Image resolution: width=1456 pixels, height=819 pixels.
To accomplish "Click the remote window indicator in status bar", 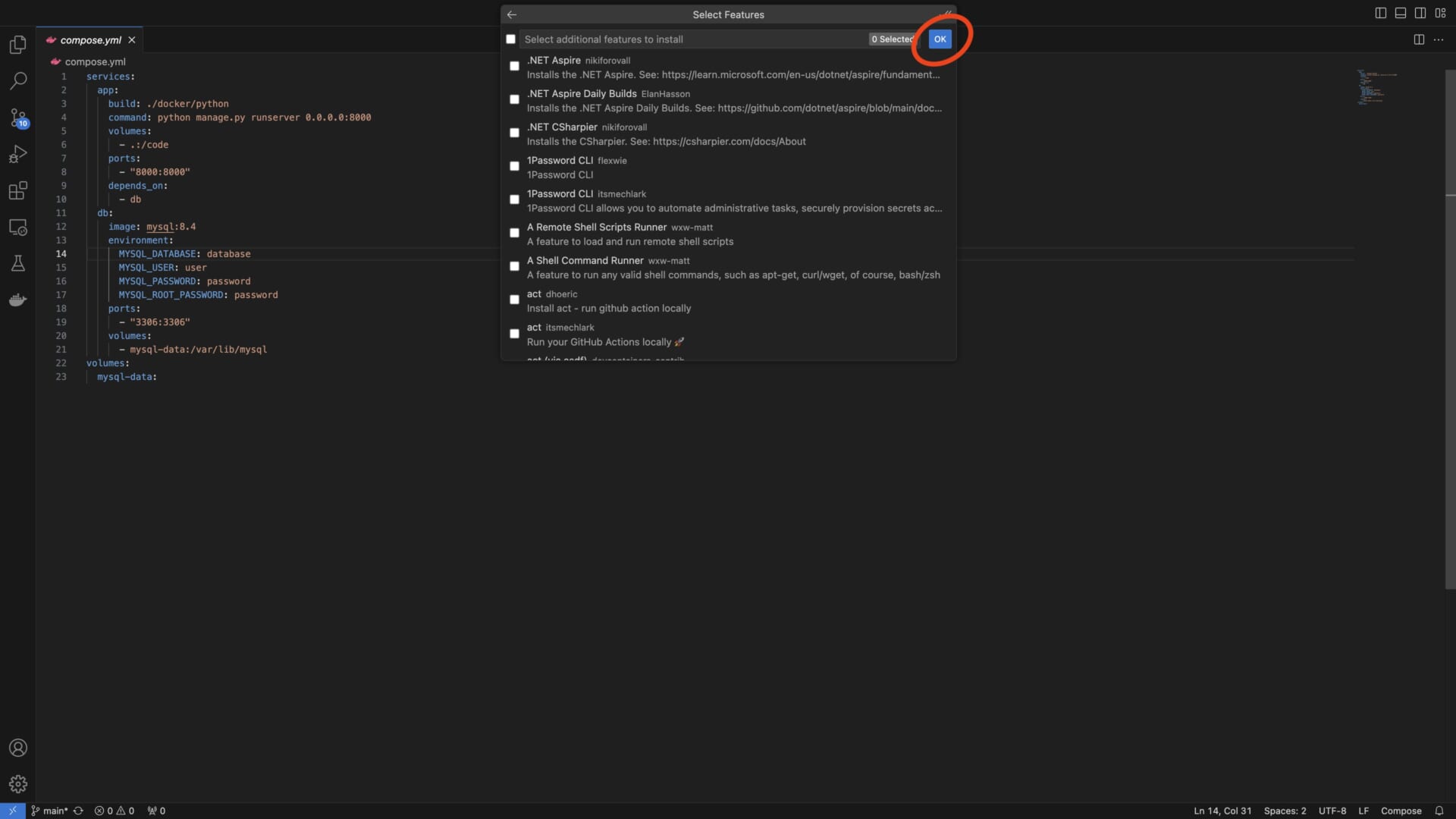I will 13,811.
